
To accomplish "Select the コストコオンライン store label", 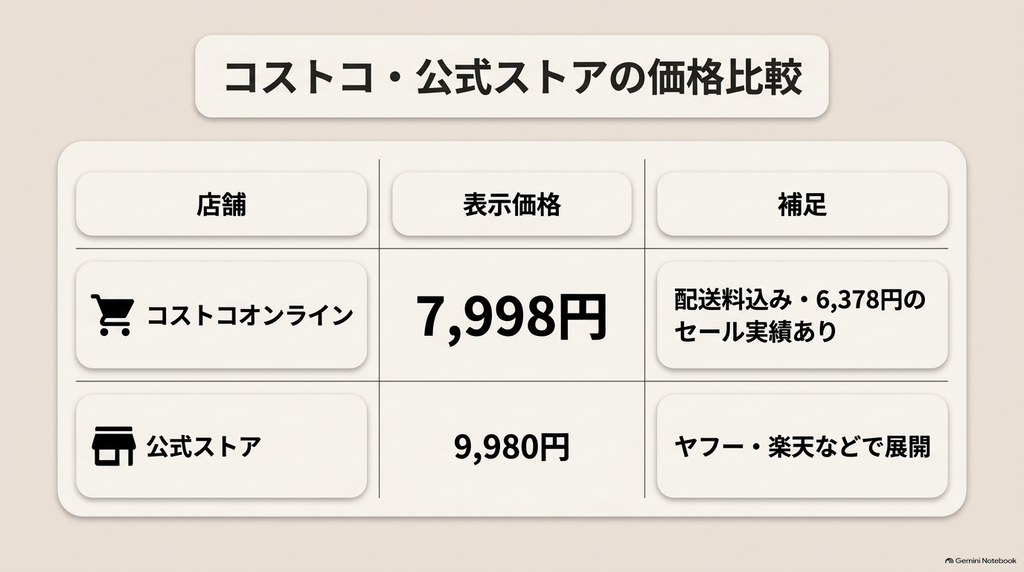I will (x=249, y=315).
